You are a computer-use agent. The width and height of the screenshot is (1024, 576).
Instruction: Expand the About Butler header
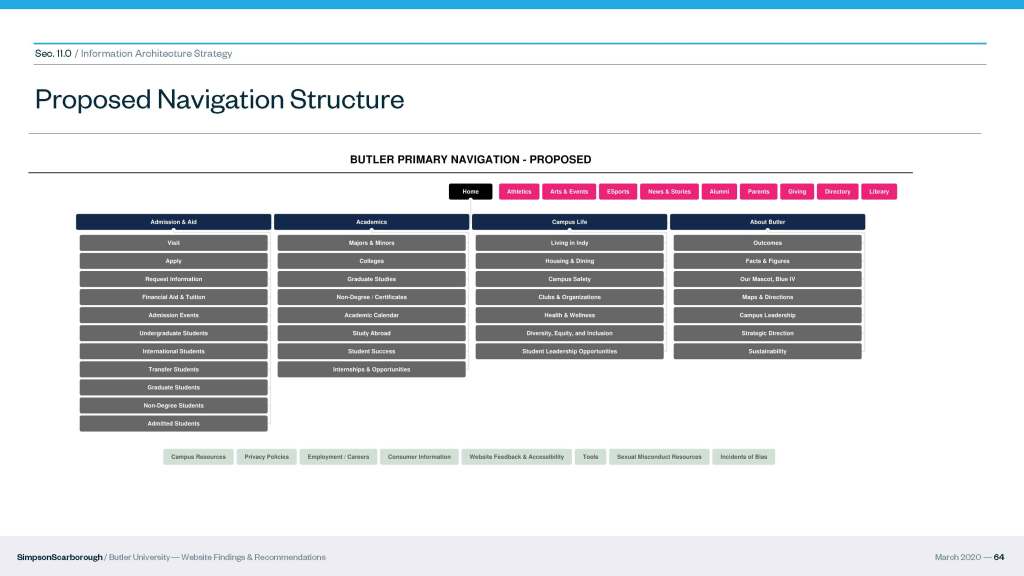(x=767, y=222)
